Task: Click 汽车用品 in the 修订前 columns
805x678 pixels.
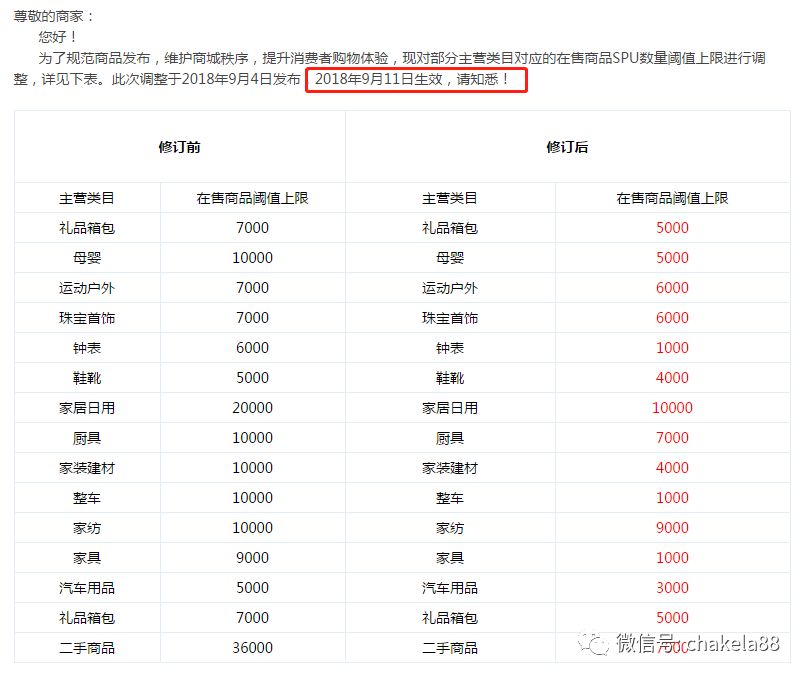Action: [87, 588]
